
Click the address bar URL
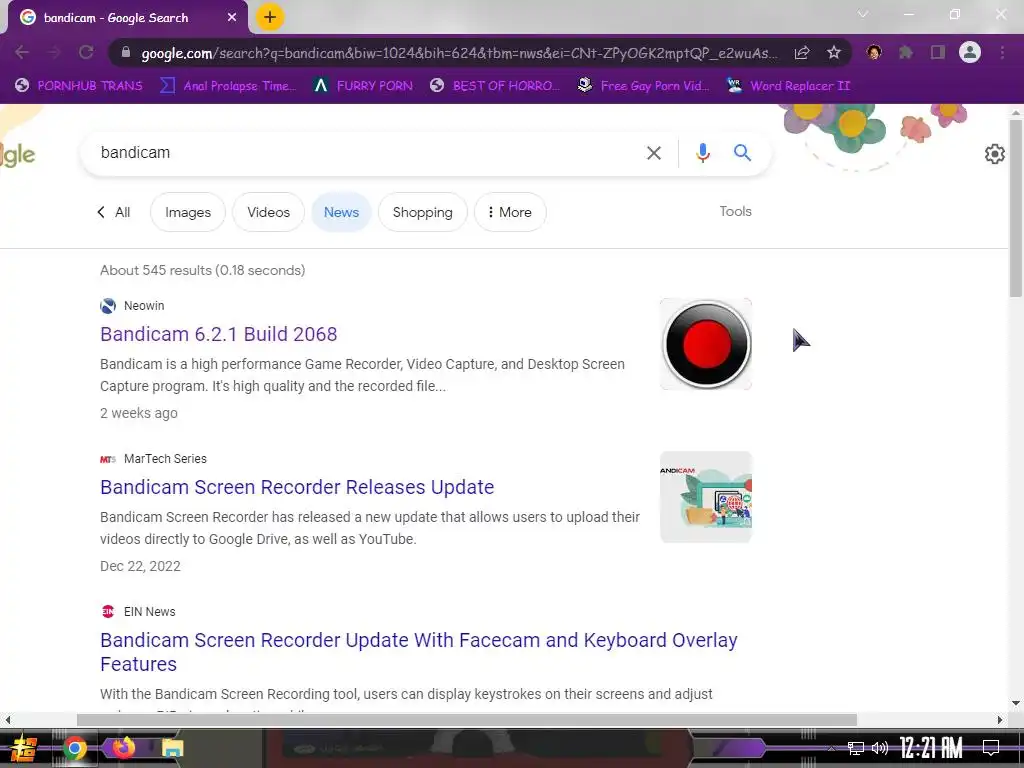459,53
